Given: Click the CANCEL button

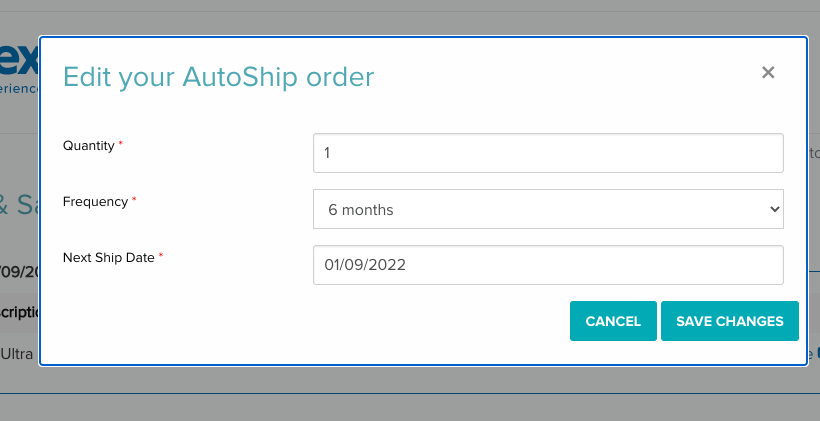Looking at the screenshot, I should pos(613,321).
